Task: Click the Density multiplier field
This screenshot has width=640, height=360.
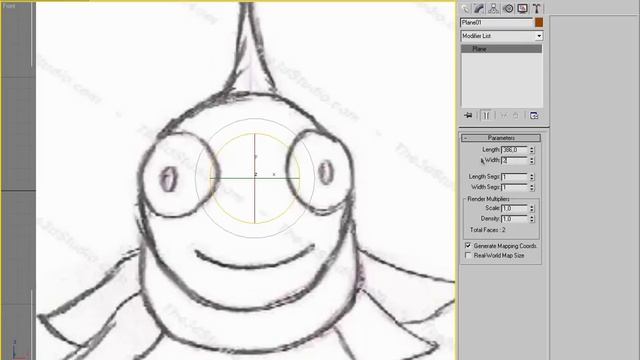Action: coord(514,219)
